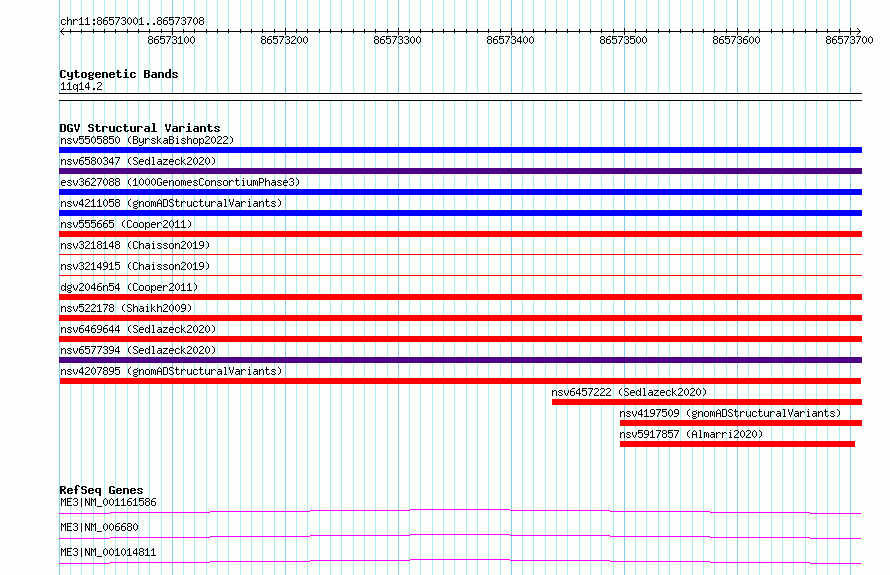Click the red bar under nsv555665
The image size is (890, 575).
pyautogui.click(x=460, y=234)
